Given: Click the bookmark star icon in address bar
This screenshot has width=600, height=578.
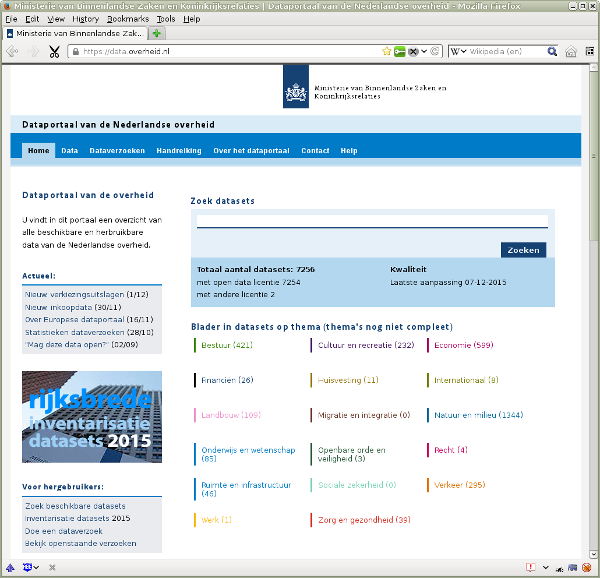Looking at the screenshot, I should click(x=386, y=51).
